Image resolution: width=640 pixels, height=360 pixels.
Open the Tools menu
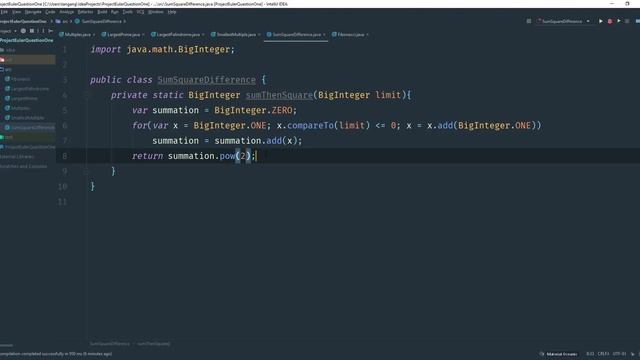[127, 12]
